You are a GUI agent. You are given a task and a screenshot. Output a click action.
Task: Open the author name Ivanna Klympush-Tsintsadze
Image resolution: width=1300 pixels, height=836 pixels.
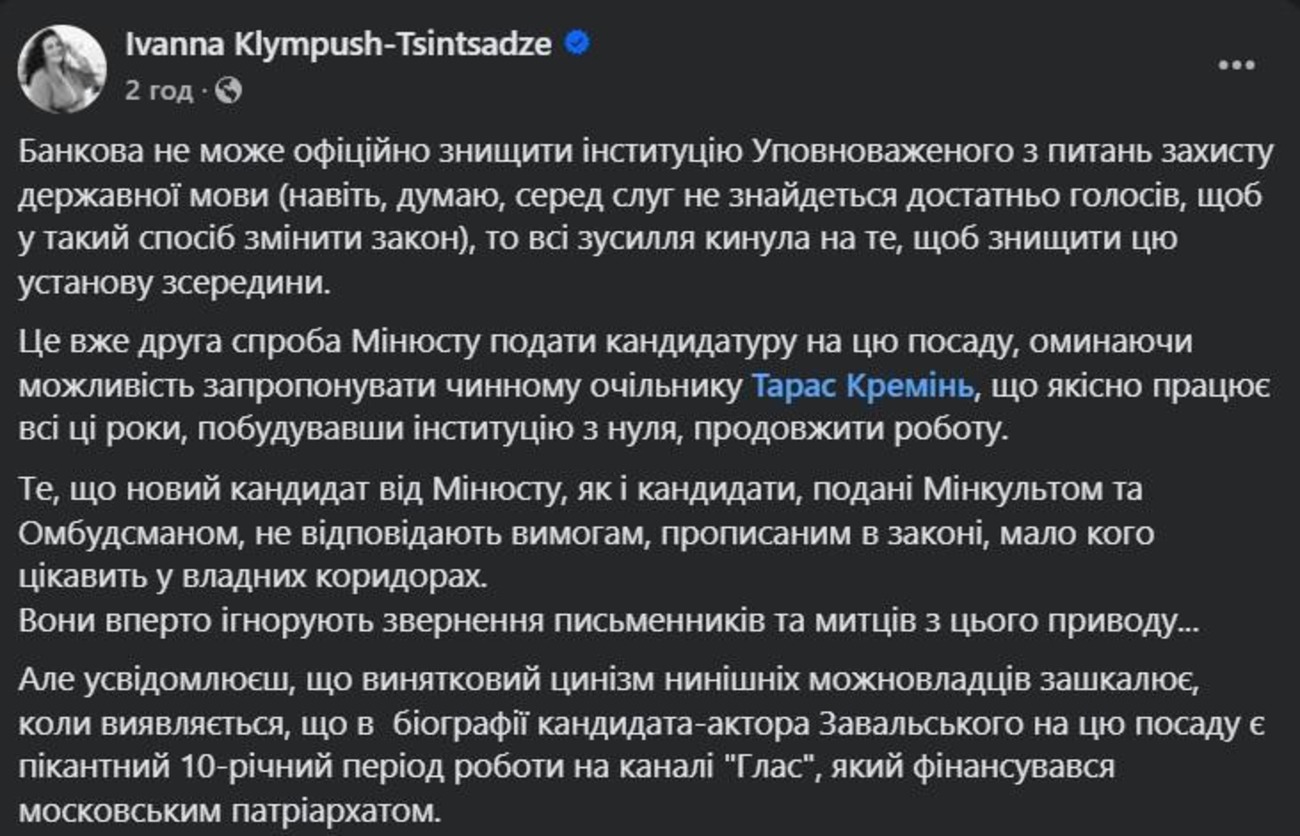pyautogui.click(x=339, y=44)
